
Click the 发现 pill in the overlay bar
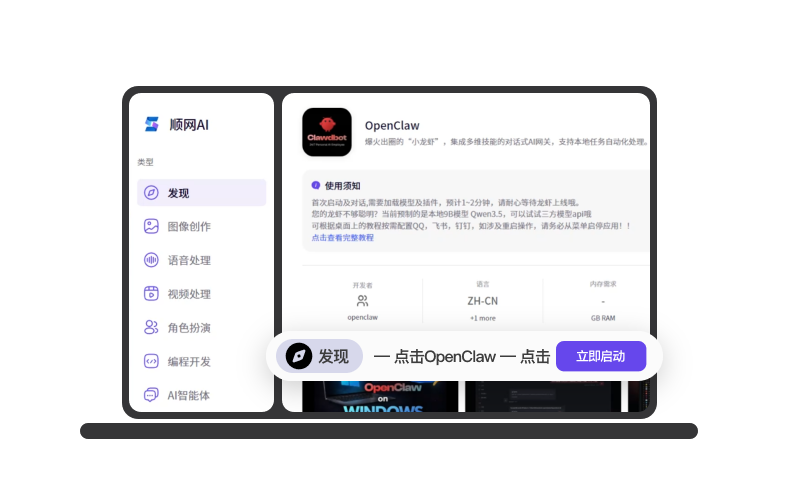click(319, 356)
